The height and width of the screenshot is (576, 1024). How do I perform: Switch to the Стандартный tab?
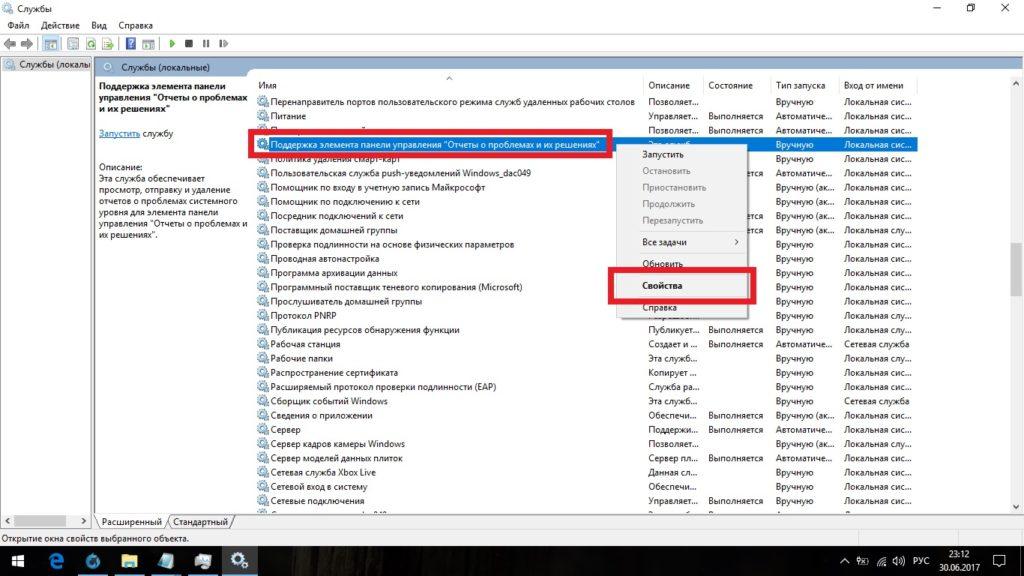[200, 522]
